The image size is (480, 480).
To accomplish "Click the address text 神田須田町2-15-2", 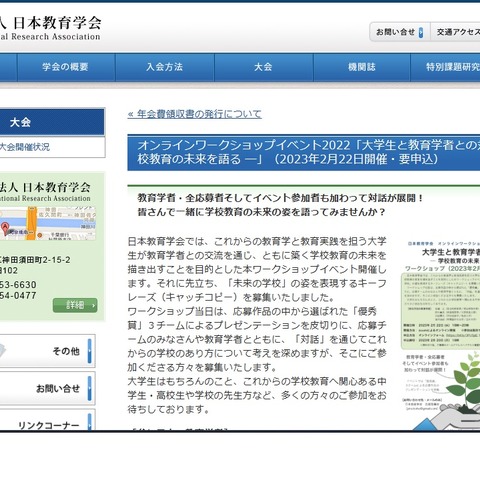I will pos(37,260).
